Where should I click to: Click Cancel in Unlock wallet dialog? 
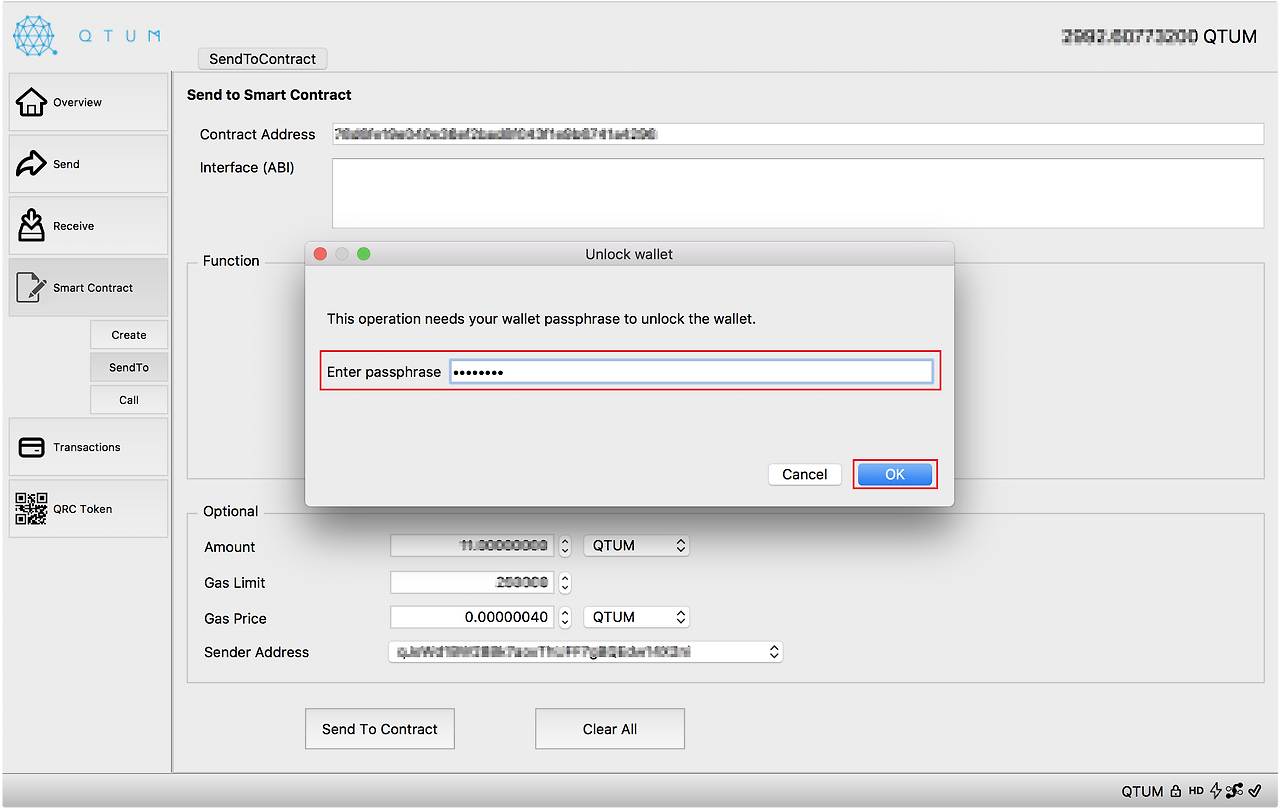coord(805,474)
